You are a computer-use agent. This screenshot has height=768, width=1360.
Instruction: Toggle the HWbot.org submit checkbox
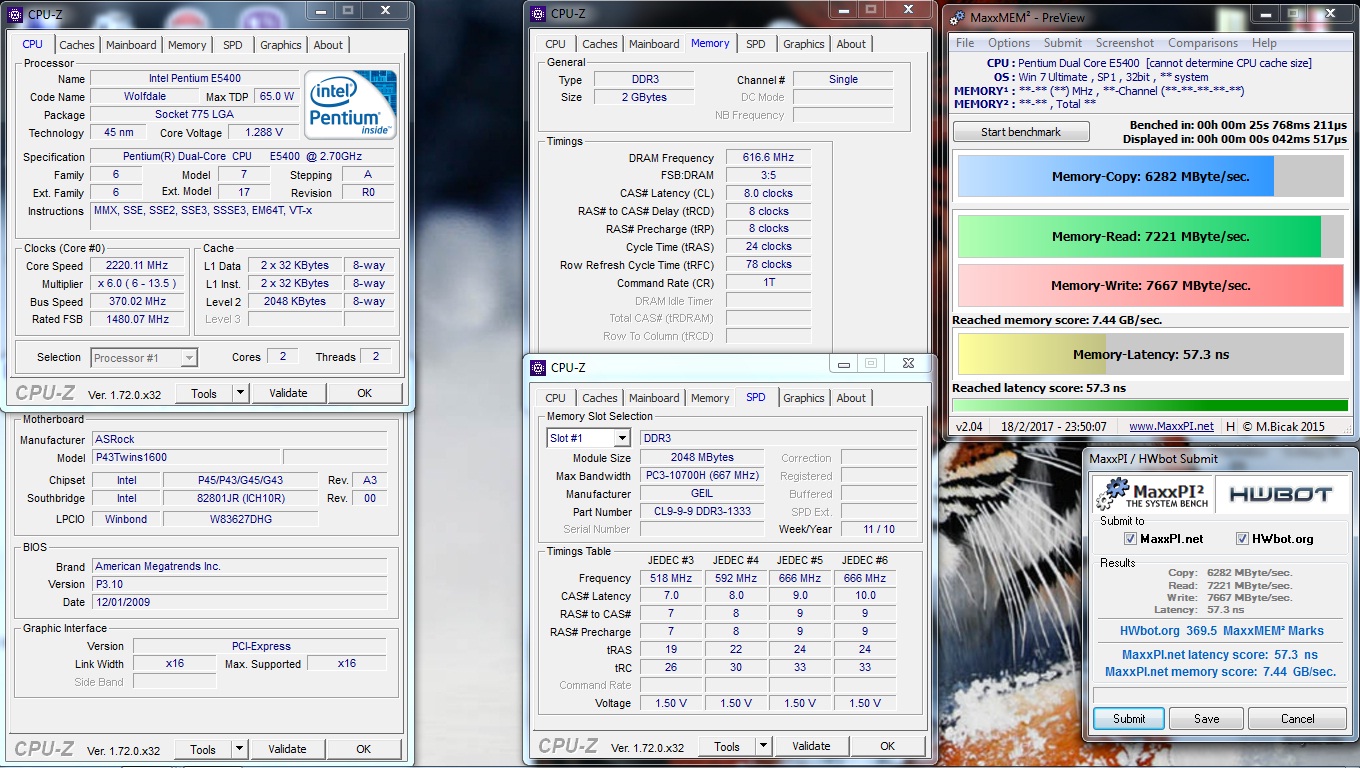pyautogui.click(x=1243, y=539)
